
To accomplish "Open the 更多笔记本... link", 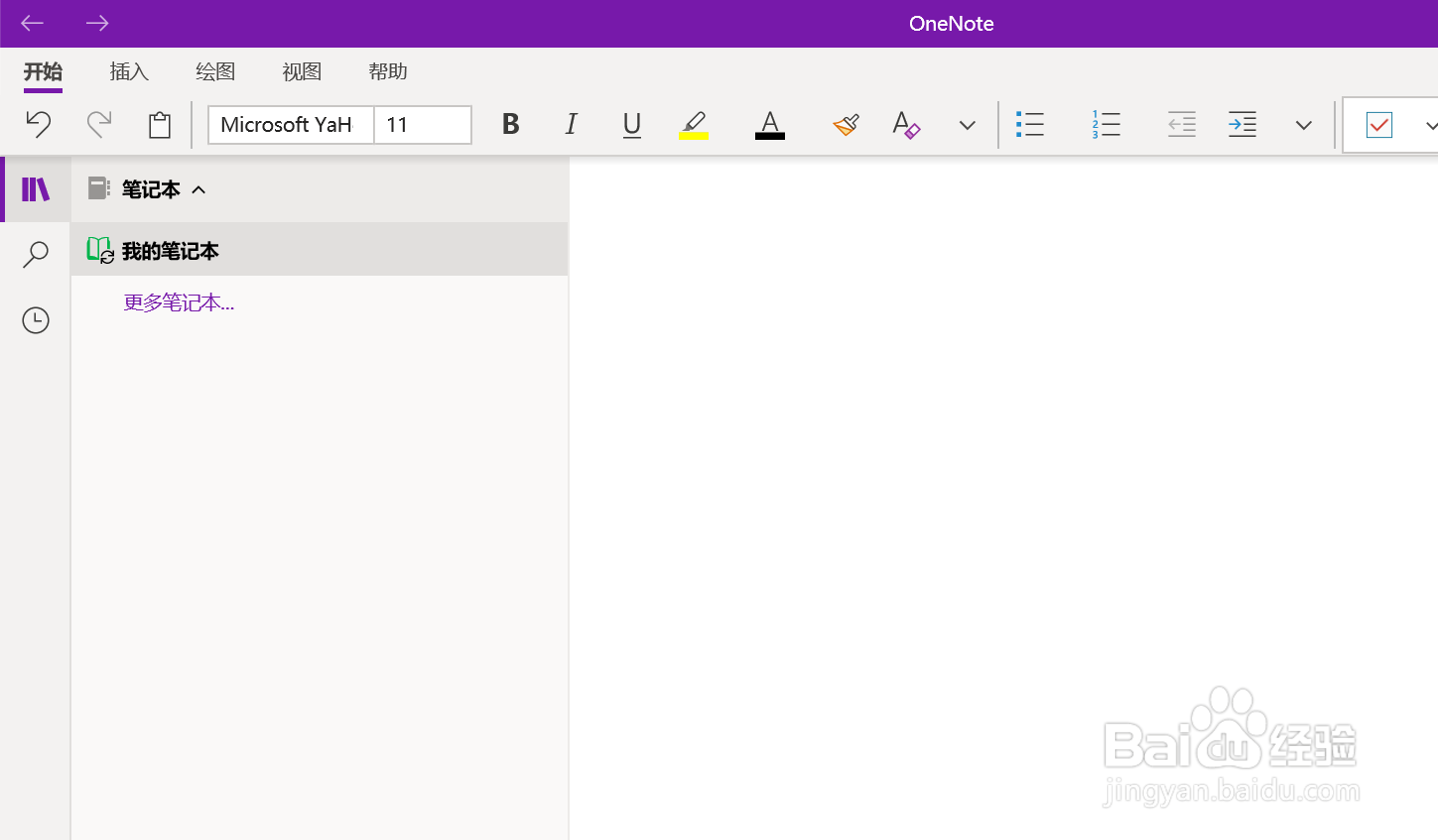I will [x=179, y=303].
